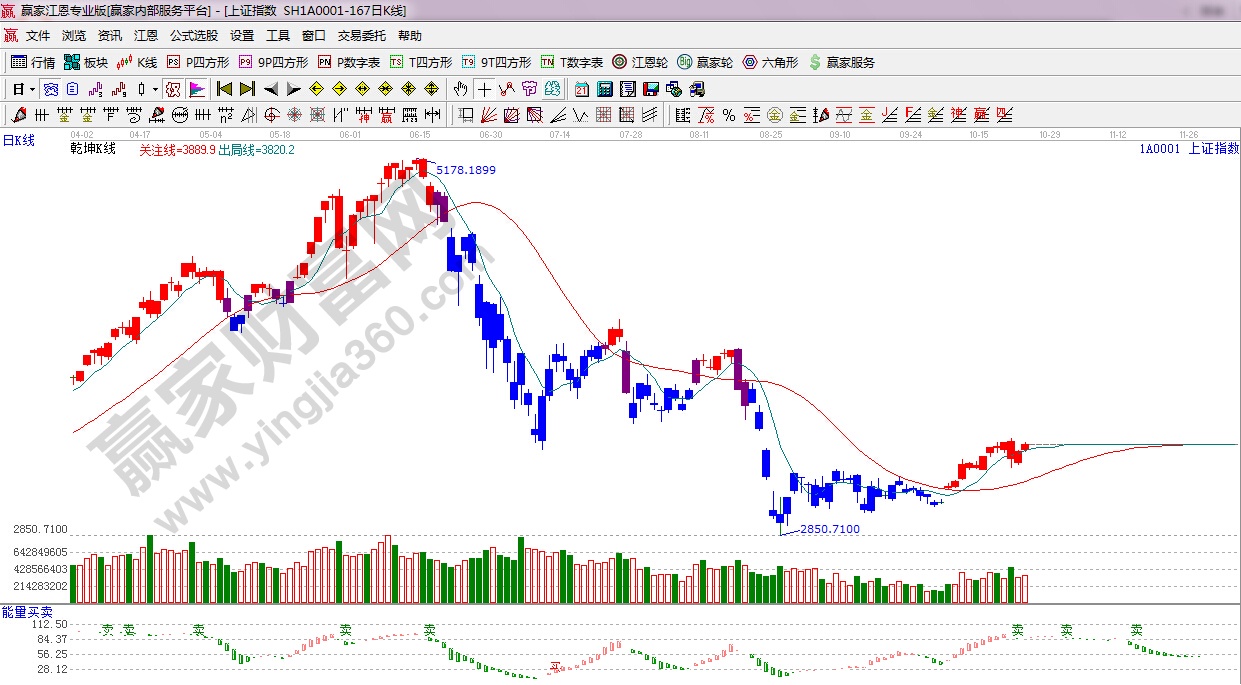Toggle the 权 adjustment button
This screenshot has width=1241, height=685.
pos(173,89)
